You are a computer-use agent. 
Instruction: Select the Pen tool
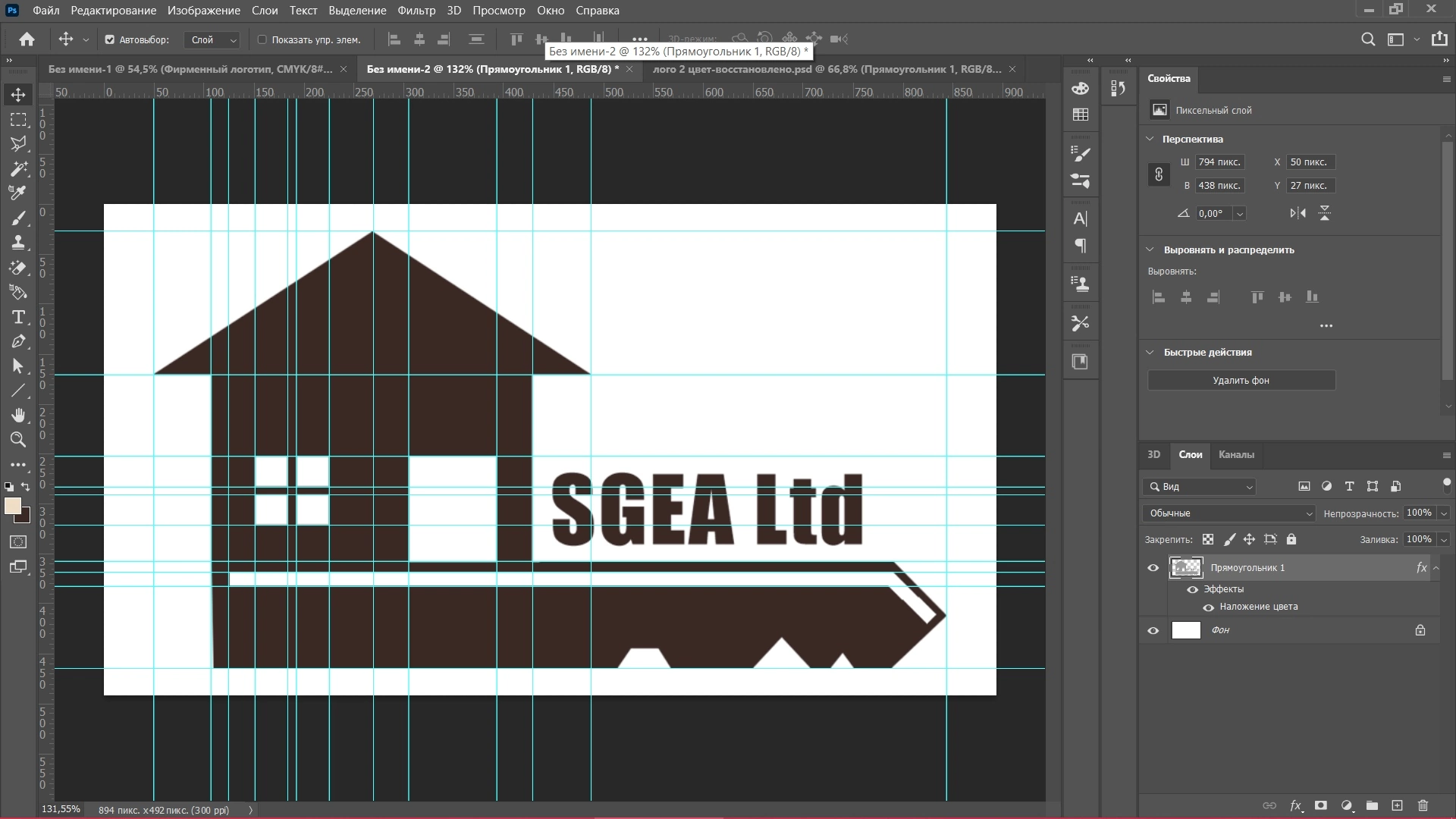pos(18,342)
